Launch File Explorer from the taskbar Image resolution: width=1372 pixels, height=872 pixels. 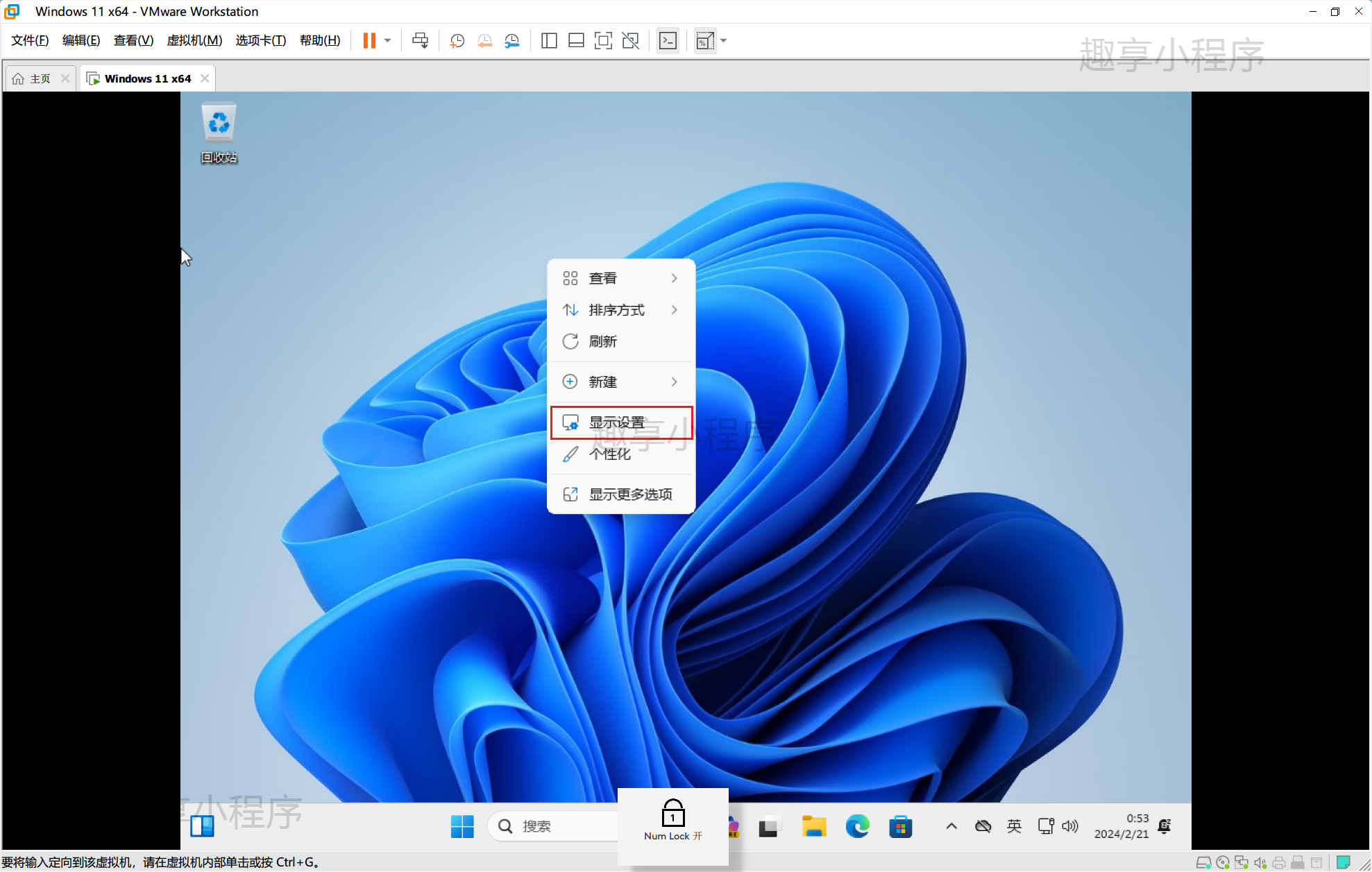coord(813,826)
